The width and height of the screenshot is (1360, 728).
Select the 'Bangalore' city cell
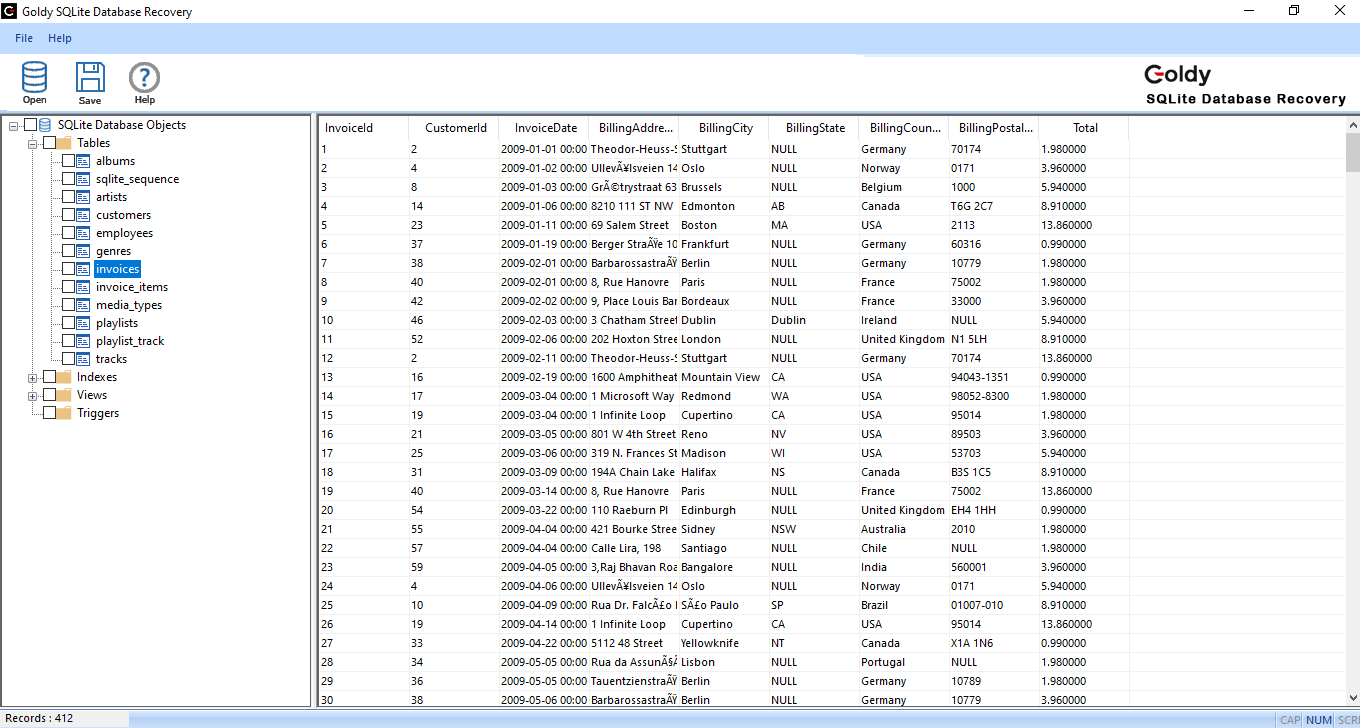724,567
